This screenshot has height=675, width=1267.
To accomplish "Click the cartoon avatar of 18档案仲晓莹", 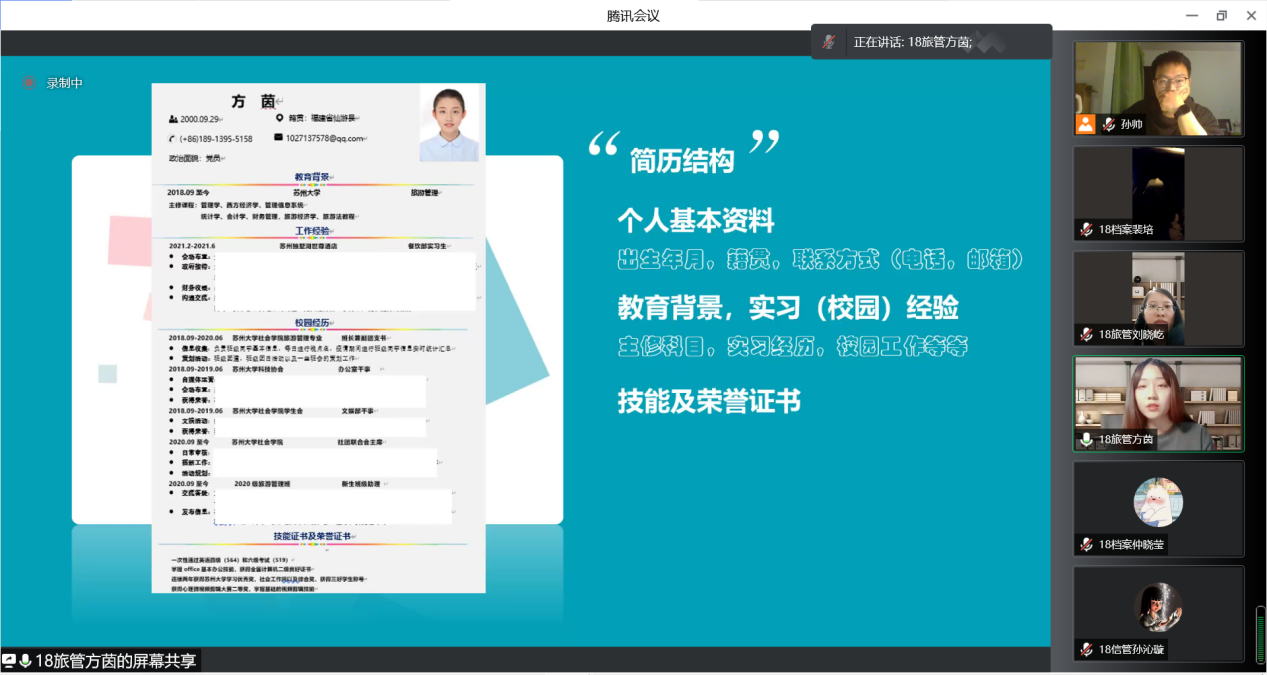I will tap(1158, 502).
